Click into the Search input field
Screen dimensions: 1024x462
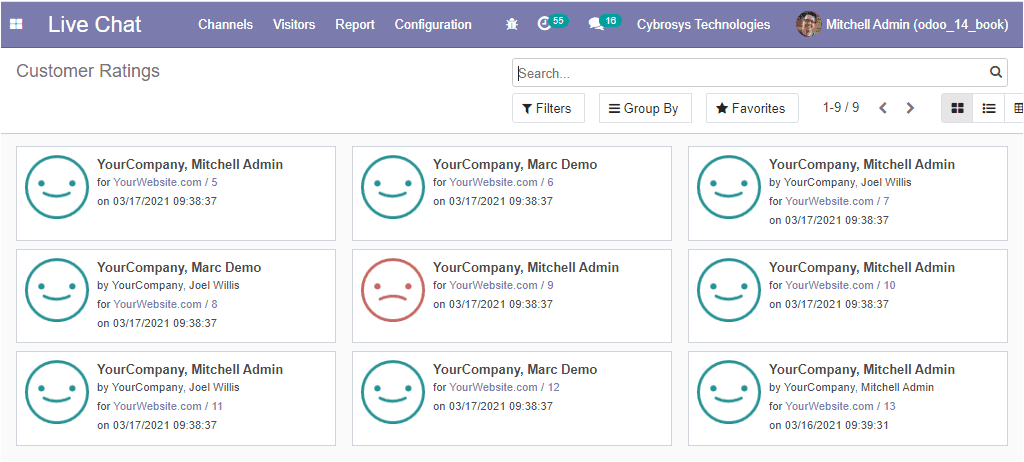point(751,73)
